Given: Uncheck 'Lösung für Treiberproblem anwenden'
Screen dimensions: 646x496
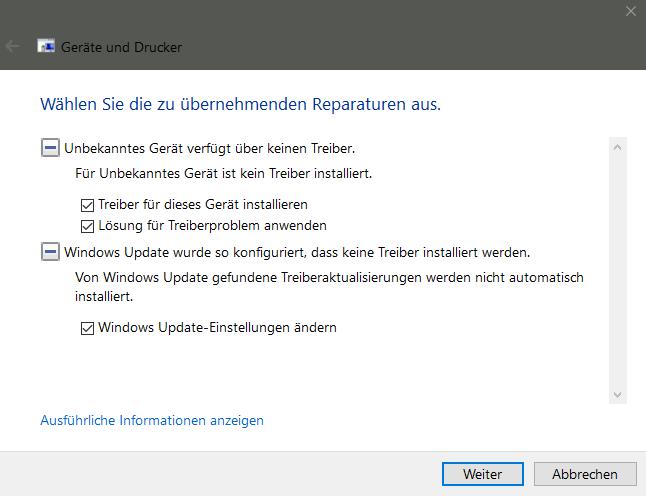Looking at the screenshot, I should 87,226.
